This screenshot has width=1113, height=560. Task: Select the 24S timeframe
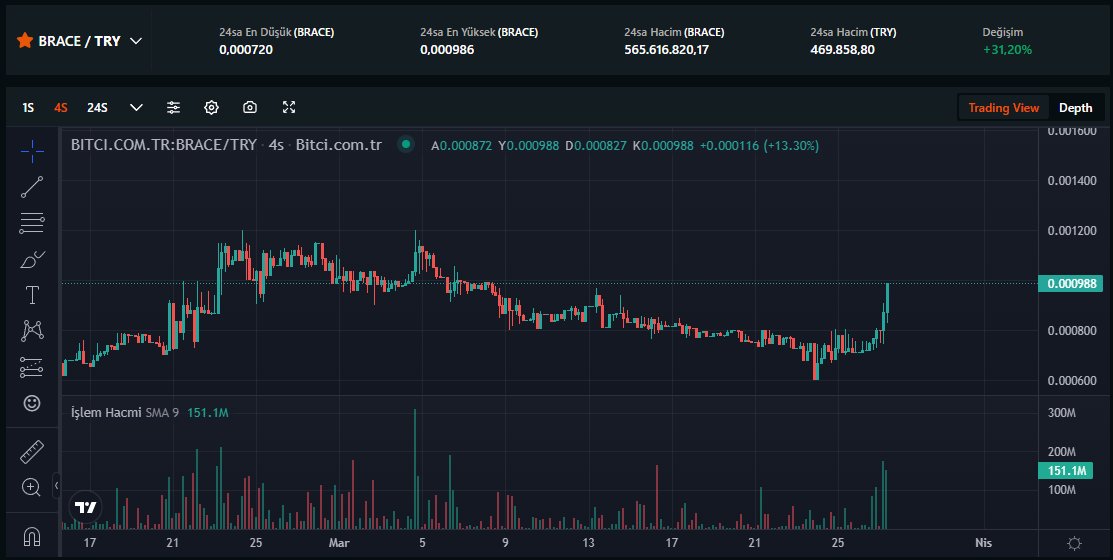(x=97, y=108)
